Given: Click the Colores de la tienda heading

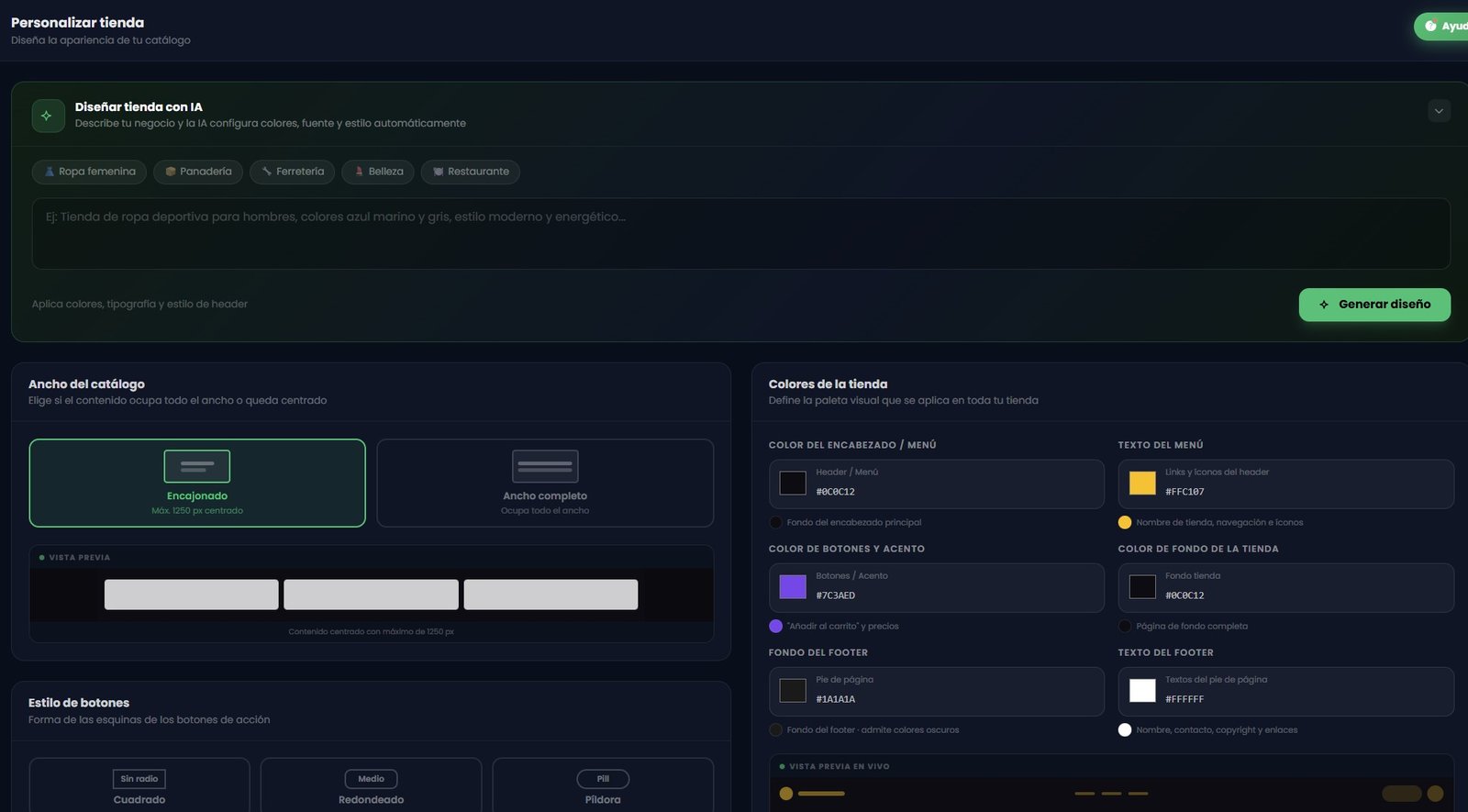Looking at the screenshot, I should [828, 384].
